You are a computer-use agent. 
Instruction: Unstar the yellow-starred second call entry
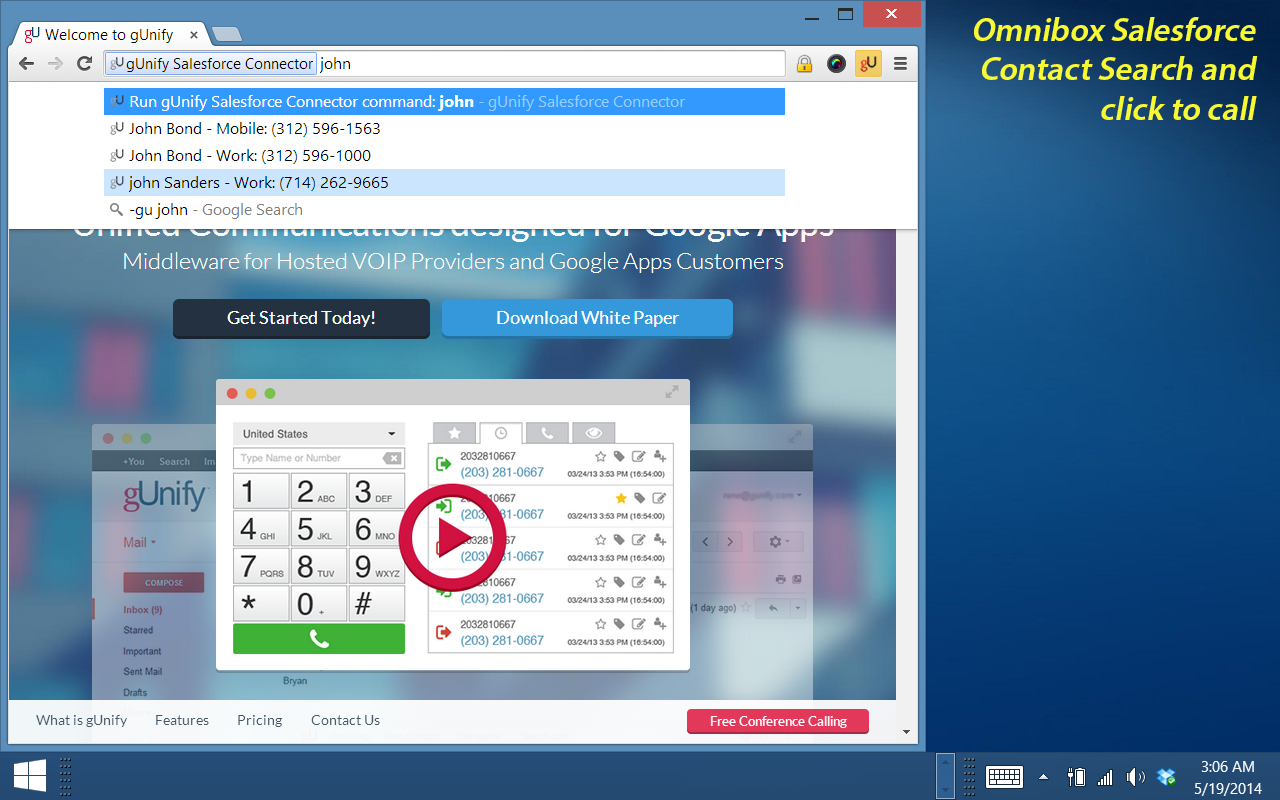click(x=621, y=498)
